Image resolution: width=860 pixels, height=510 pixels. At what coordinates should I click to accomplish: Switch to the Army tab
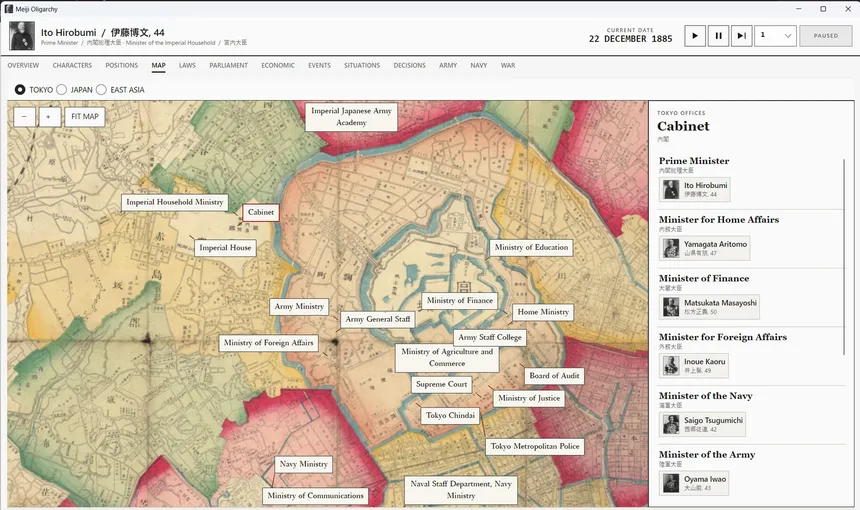click(448, 65)
